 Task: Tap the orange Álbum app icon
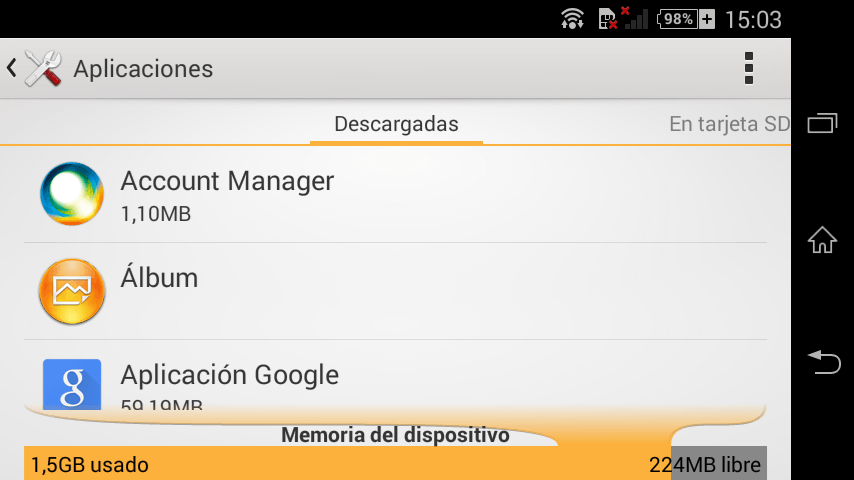pyautogui.click(x=71, y=291)
